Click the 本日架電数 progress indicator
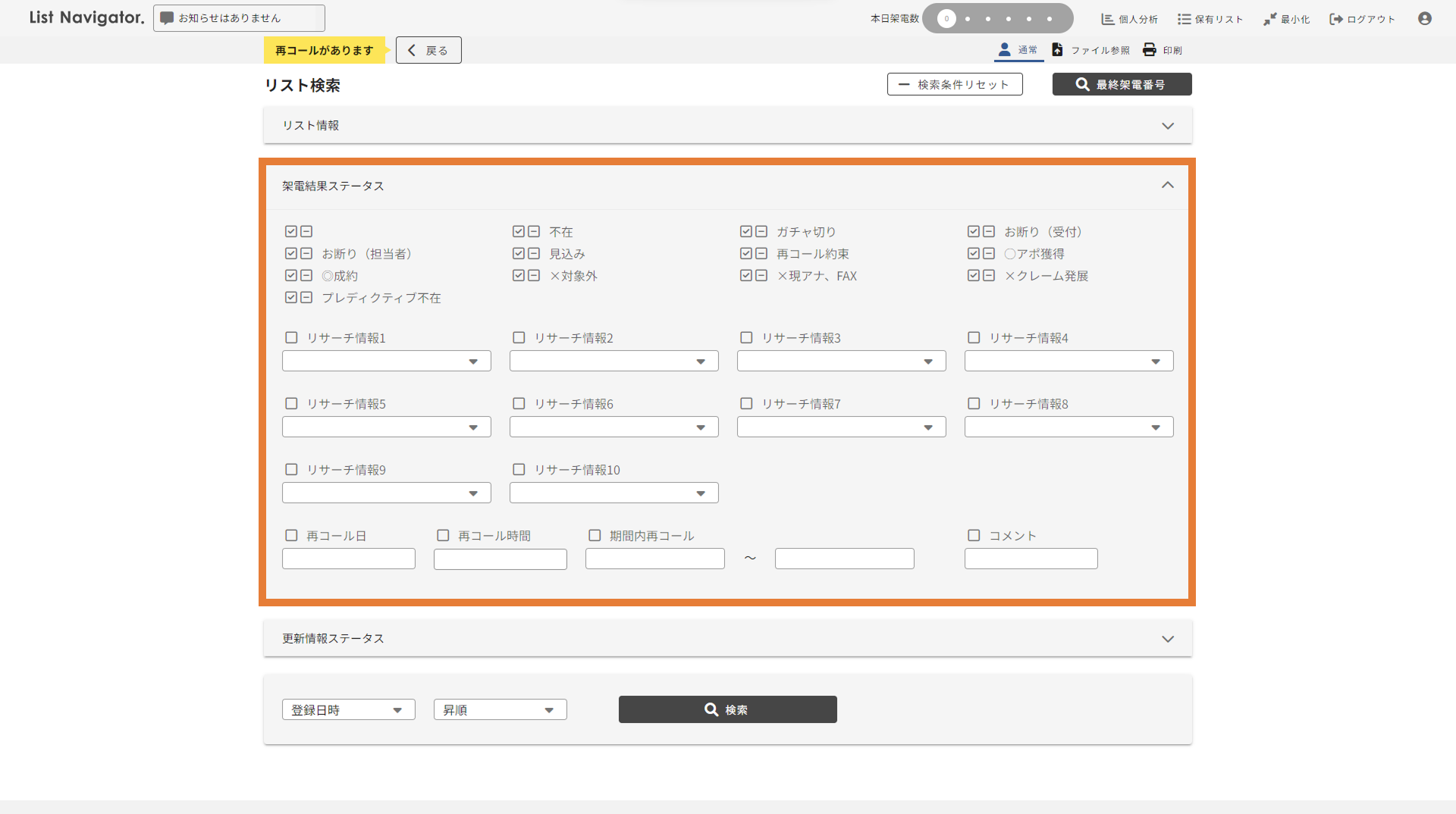The image size is (1456, 814). pos(997,19)
